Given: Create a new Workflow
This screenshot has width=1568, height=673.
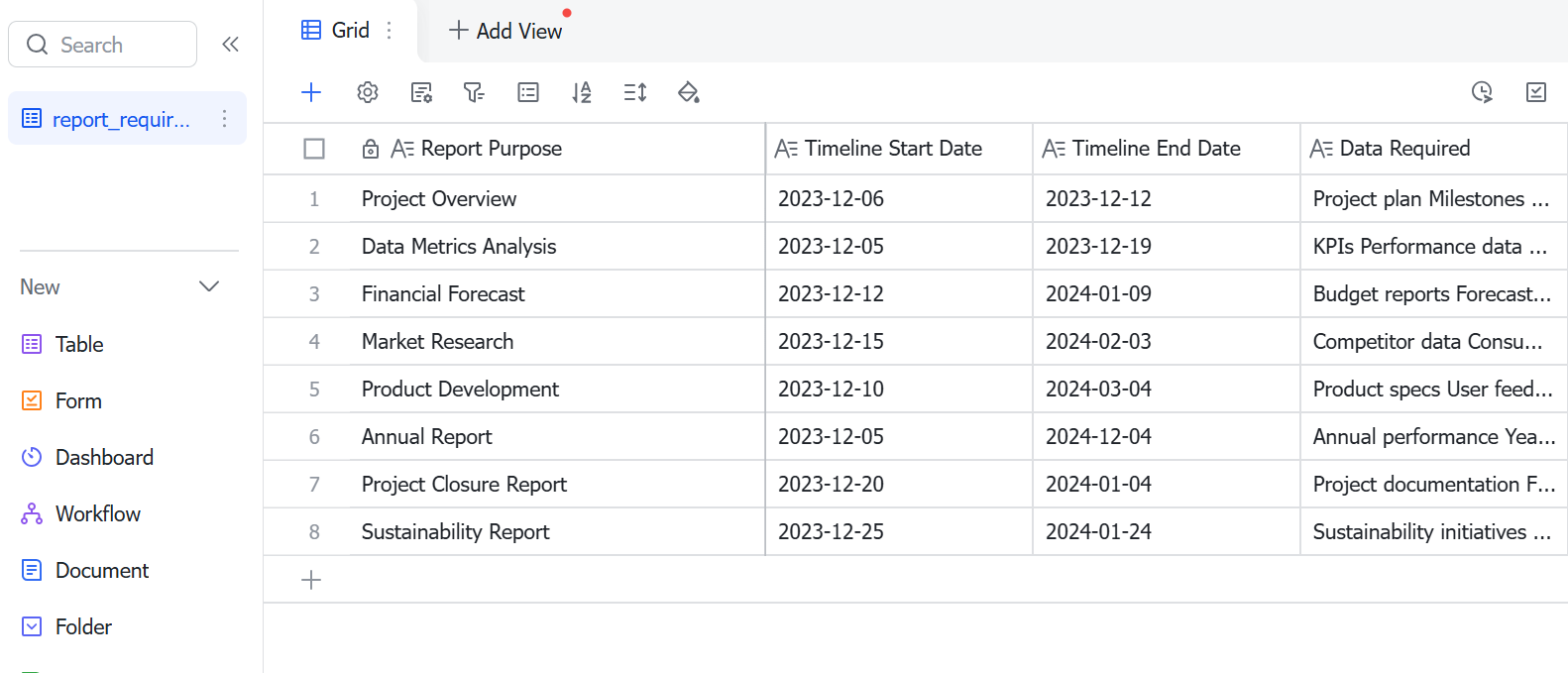Looking at the screenshot, I should (81, 513).
